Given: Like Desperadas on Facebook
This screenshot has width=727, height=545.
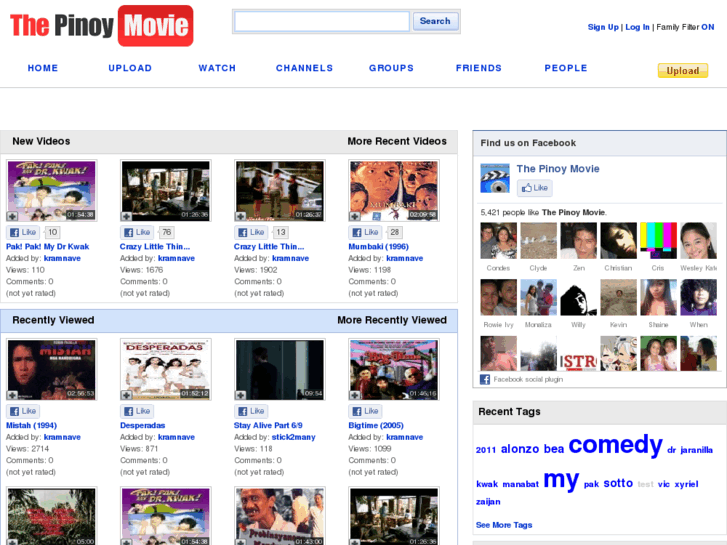Looking at the screenshot, I should point(137,411).
